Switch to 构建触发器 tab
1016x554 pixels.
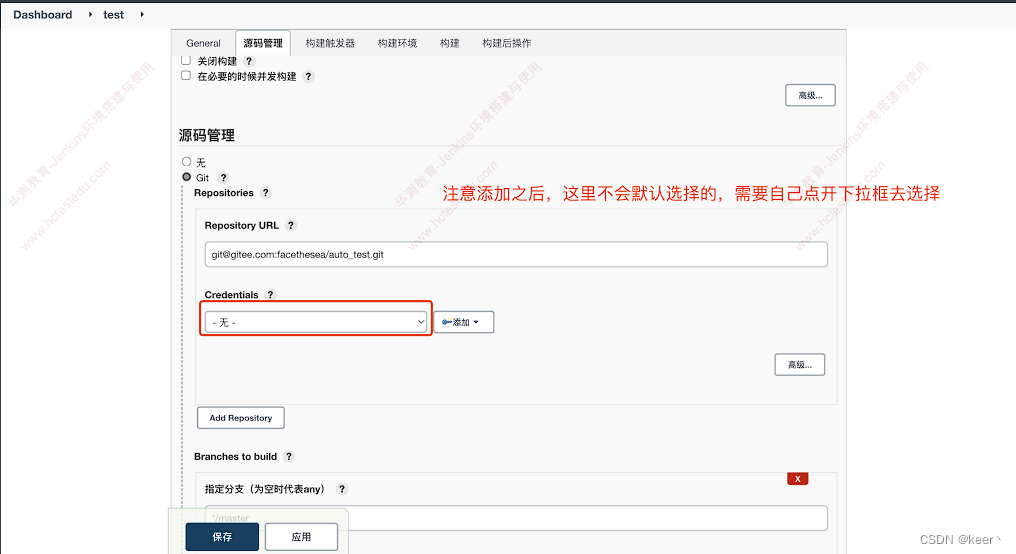[330, 43]
